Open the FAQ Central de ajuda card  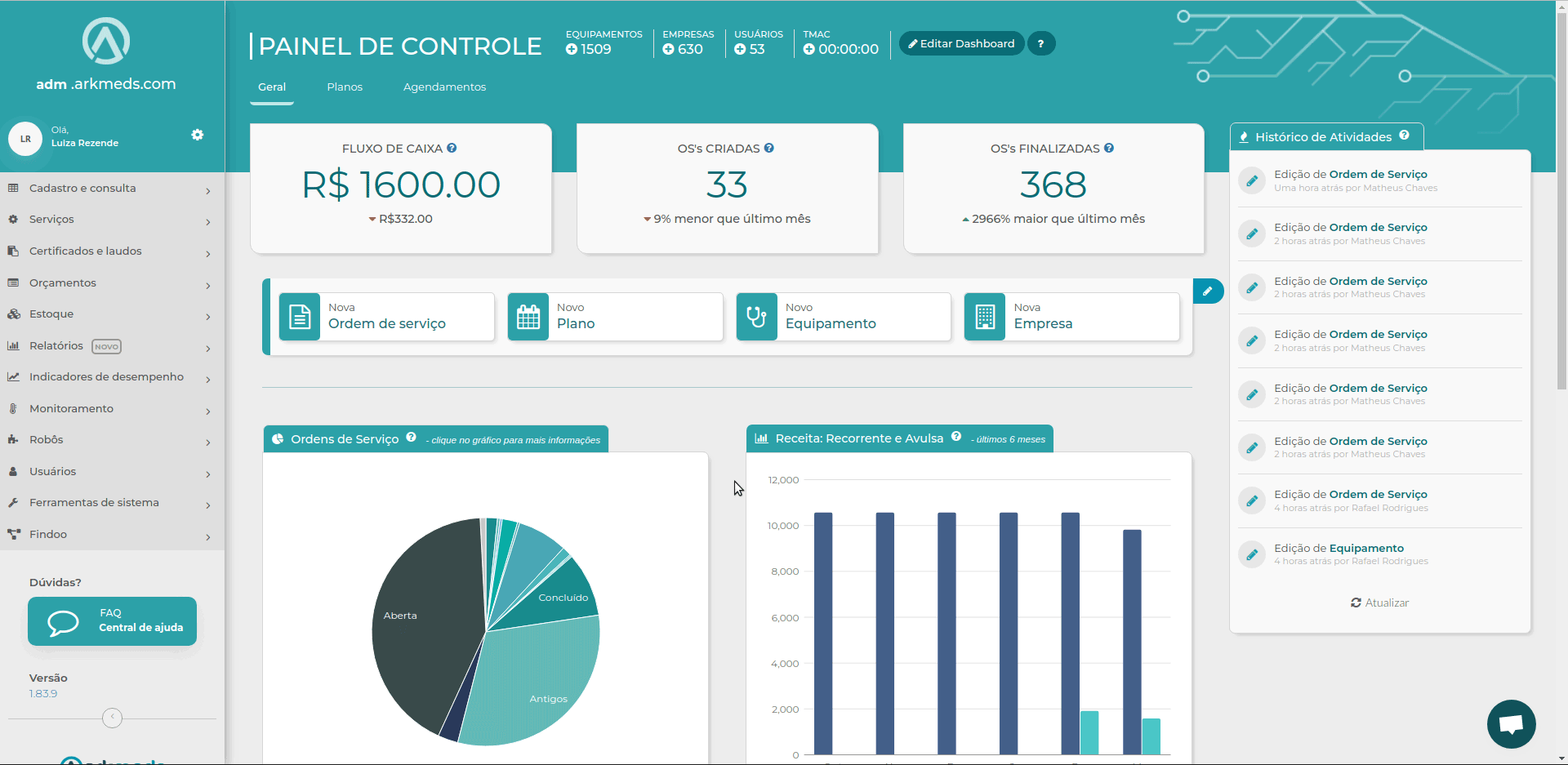(113, 621)
